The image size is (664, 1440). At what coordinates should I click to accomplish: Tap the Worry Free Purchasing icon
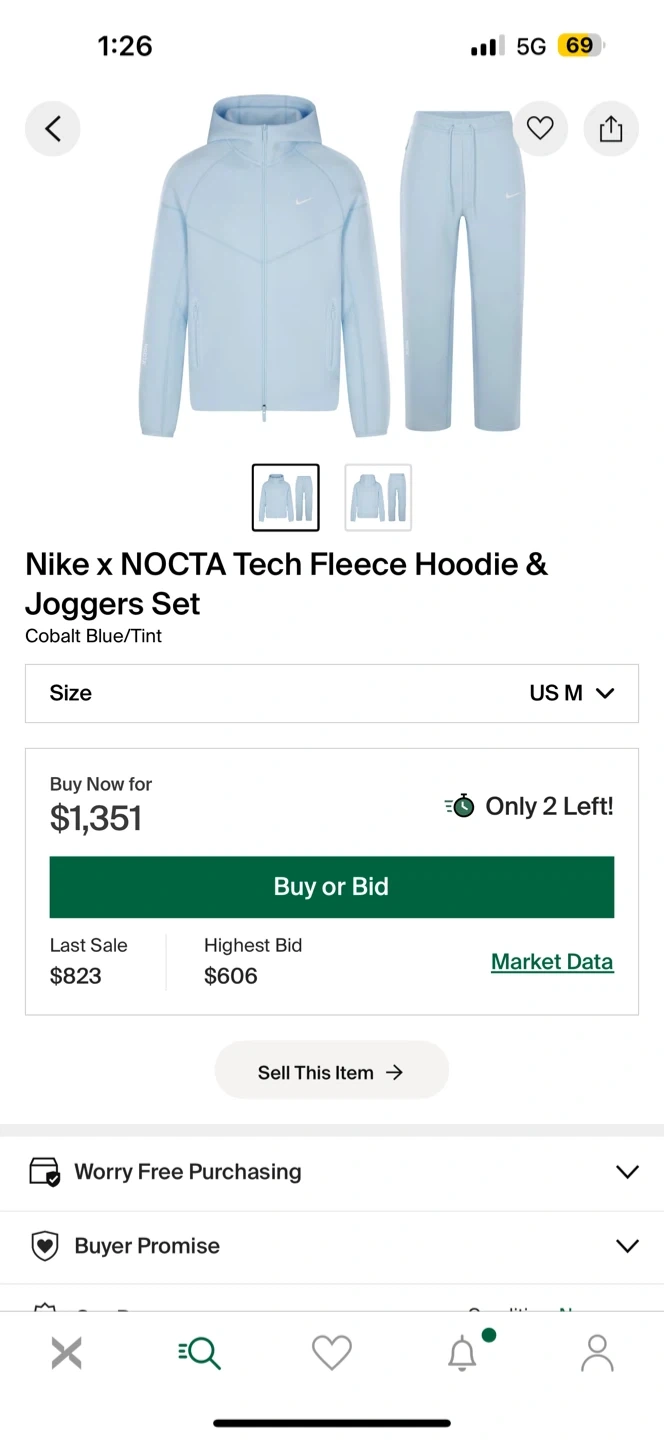(x=45, y=1172)
